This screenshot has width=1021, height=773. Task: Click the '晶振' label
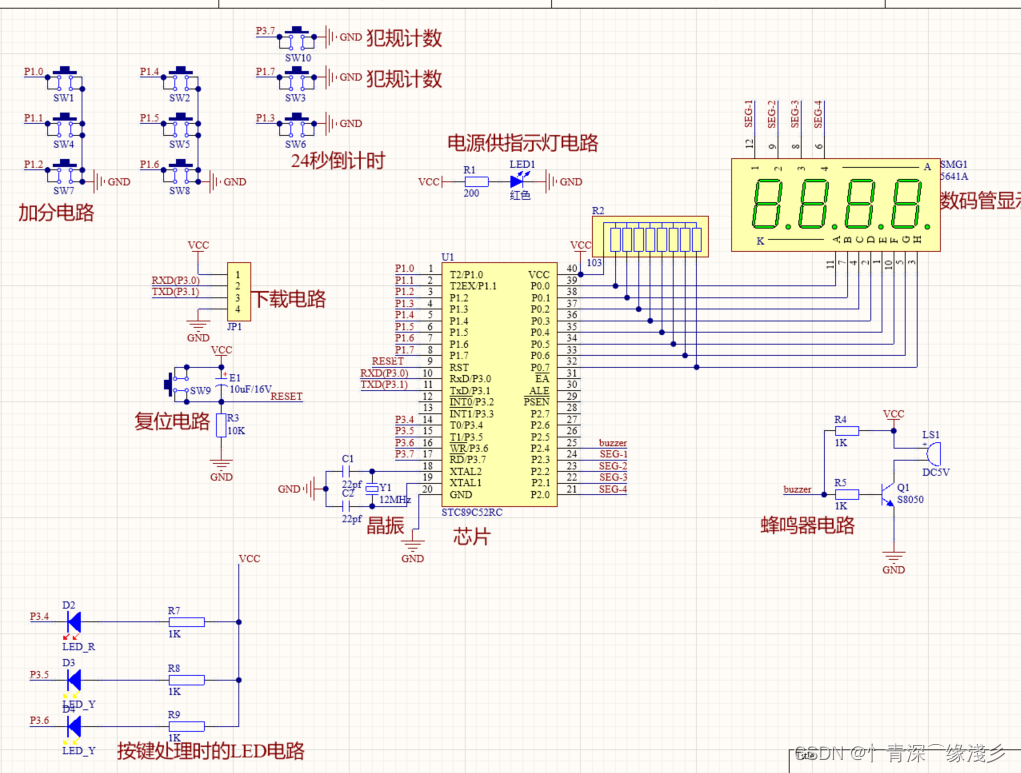tap(385, 526)
